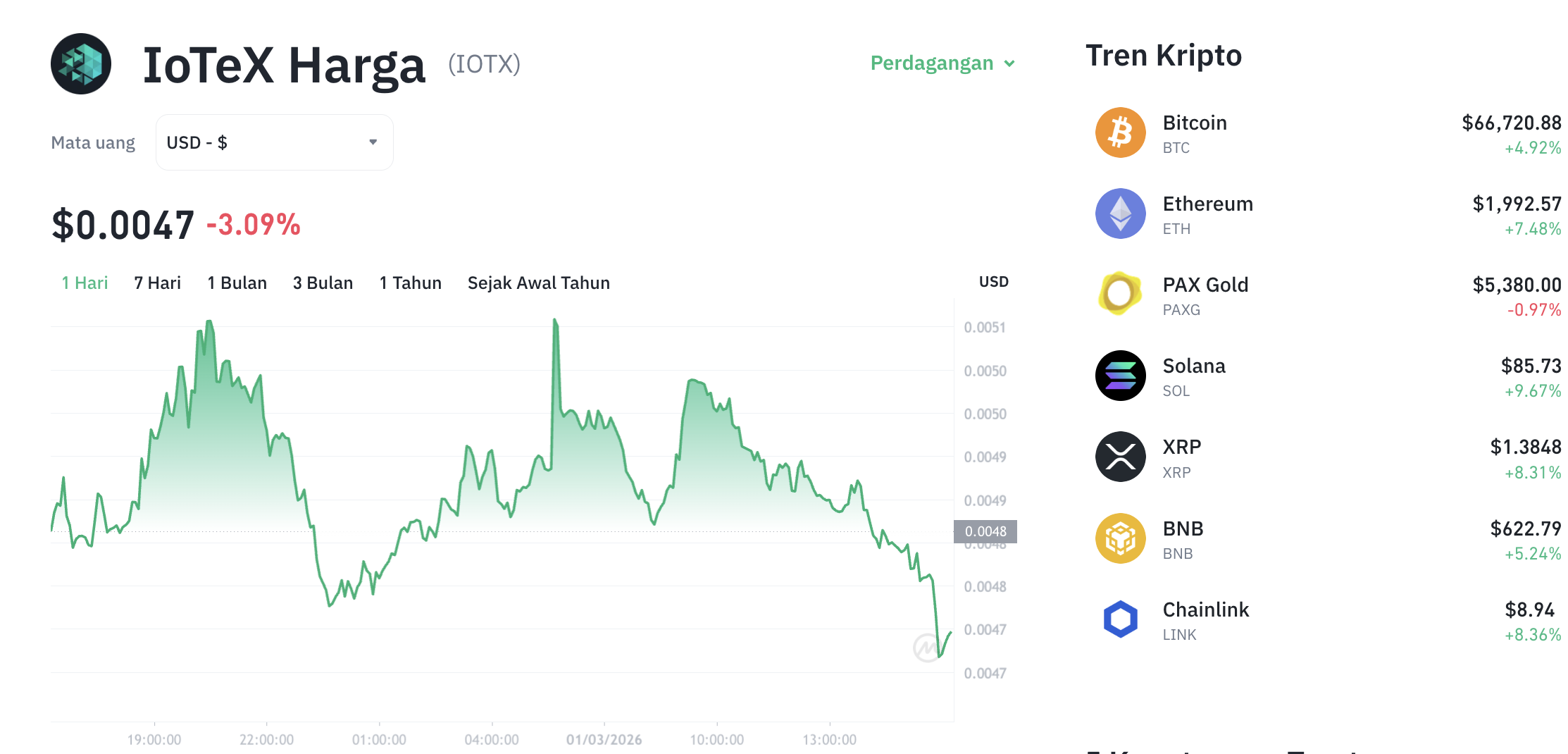Select the PAX Gold token icon
Image resolution: width=1568 pixels, height=754 pixels.
point(1120,295)
